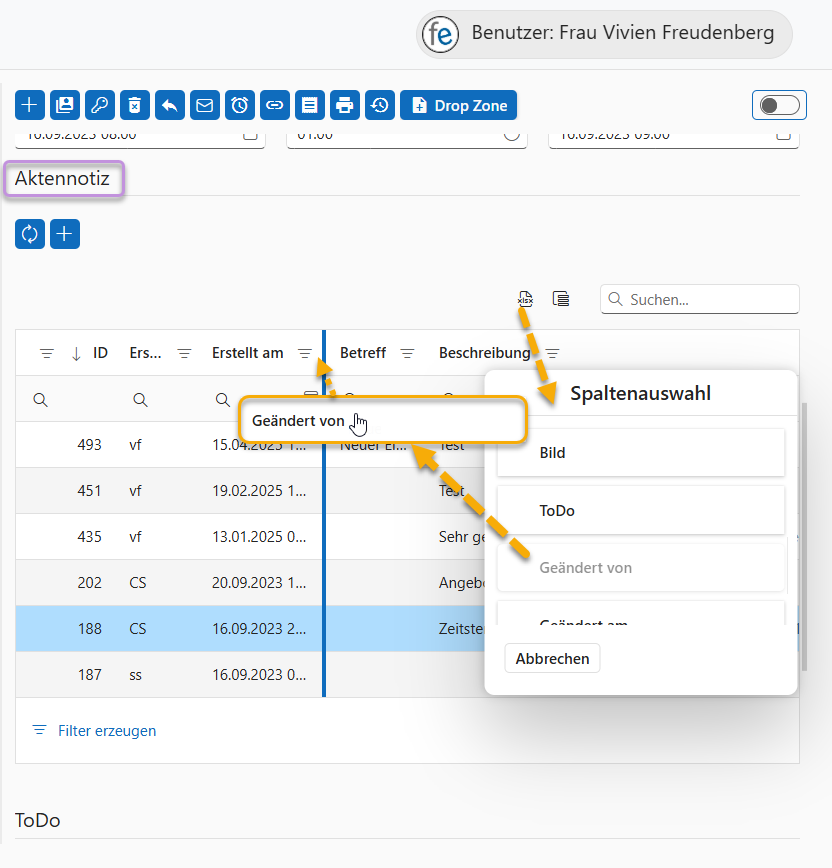The width and height of the screenshot is (832, 868).
Task: Click the Filter erzeugen link
Action: (107, 731)
